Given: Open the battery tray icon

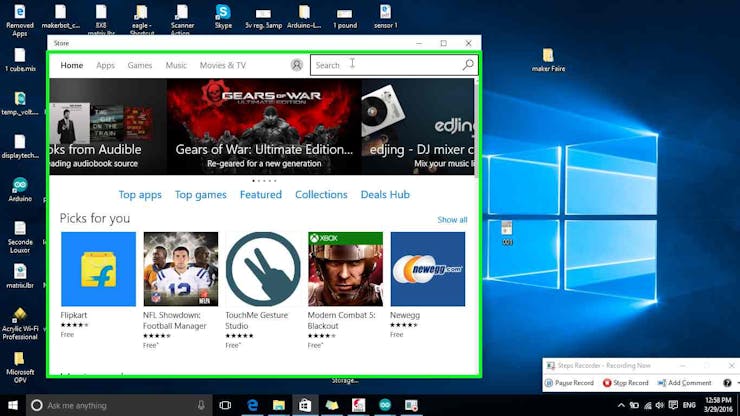Looking at the screenshot, I should [634, 405].
